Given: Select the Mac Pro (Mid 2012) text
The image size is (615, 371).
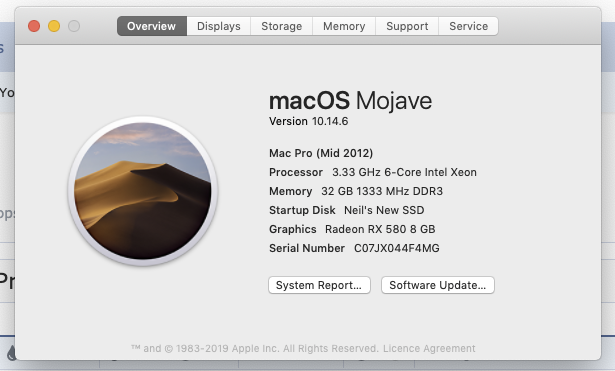Looking at the screenshot, I should (x=321, y=153).
